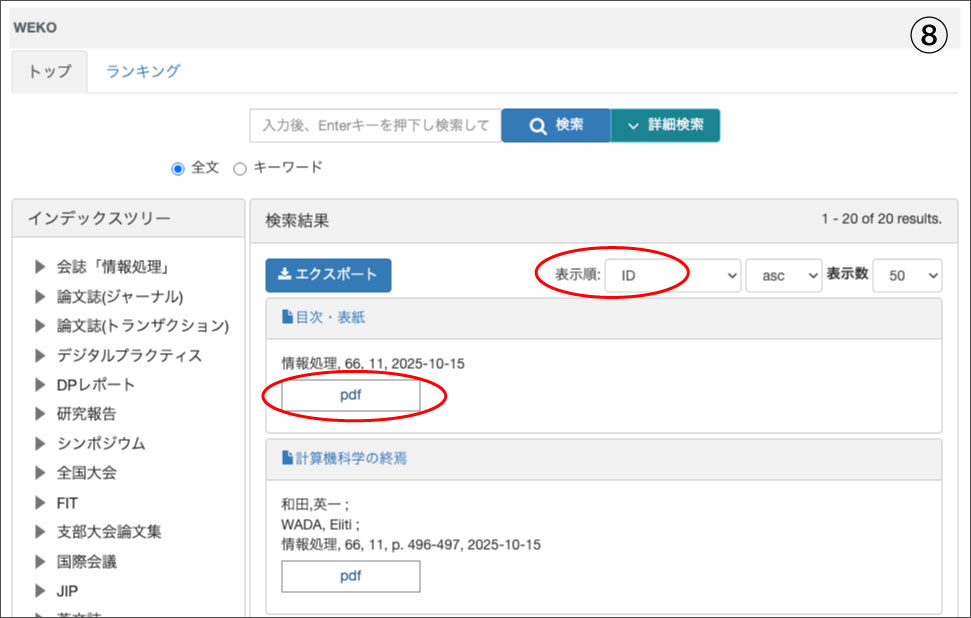This screenshot has height=618, width=971.
Task: Open the 表示数 50 dropdown
Action: pos(906,276)
